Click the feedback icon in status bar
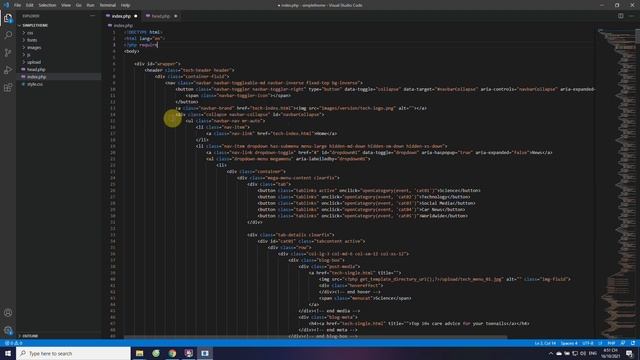The image size is (640, 360). 623,343
